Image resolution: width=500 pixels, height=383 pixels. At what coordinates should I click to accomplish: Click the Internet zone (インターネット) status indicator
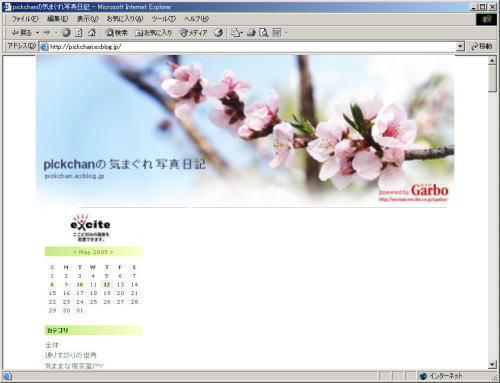(x=441, y=376)
